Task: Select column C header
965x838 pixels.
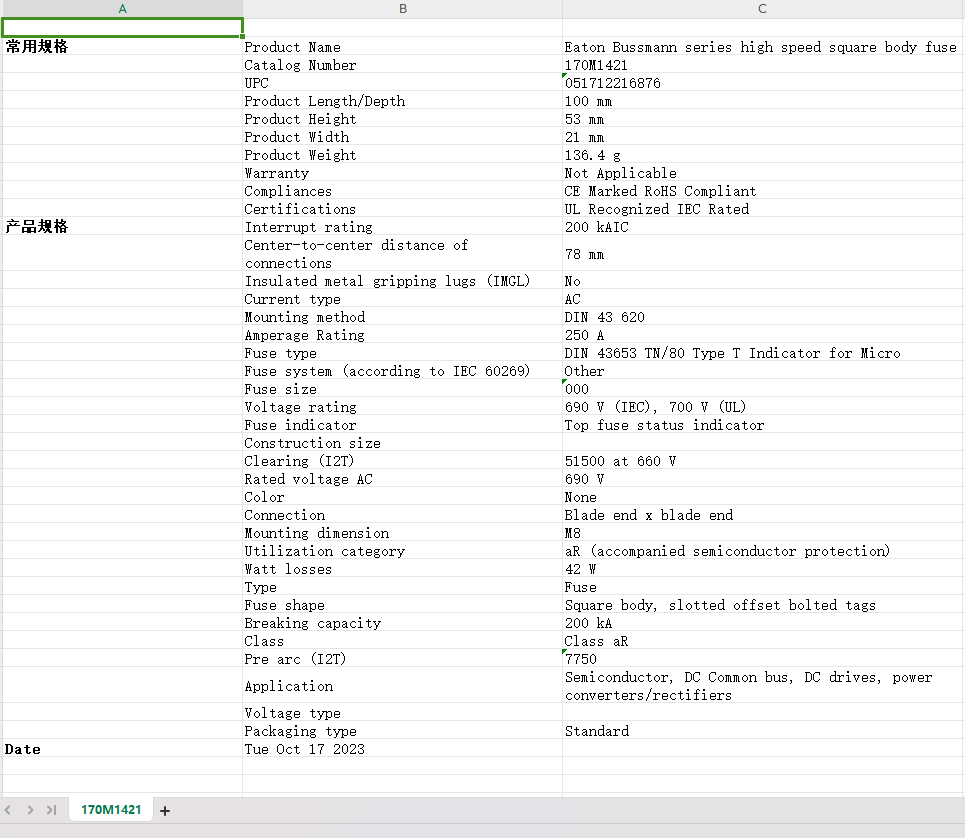Action: point(763,9)
